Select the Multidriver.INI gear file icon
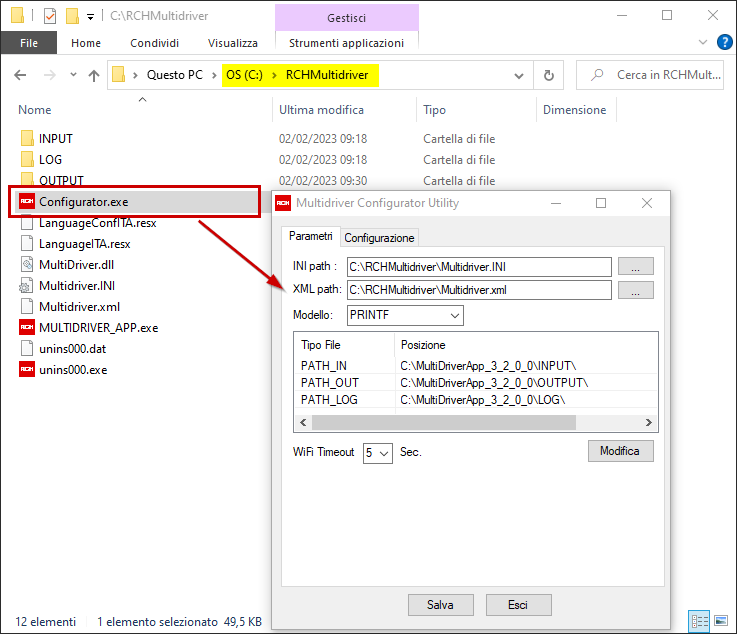 (26, 285)
